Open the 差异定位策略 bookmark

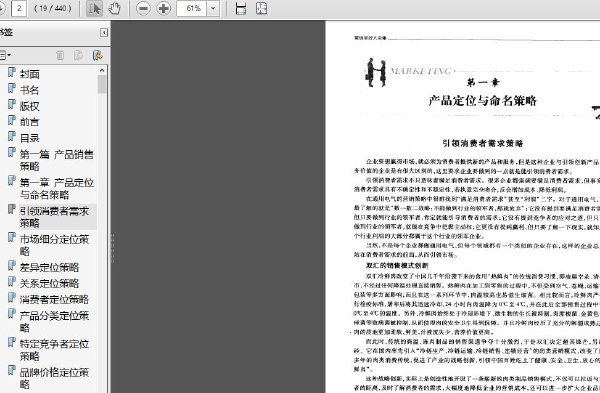point(49,267)
